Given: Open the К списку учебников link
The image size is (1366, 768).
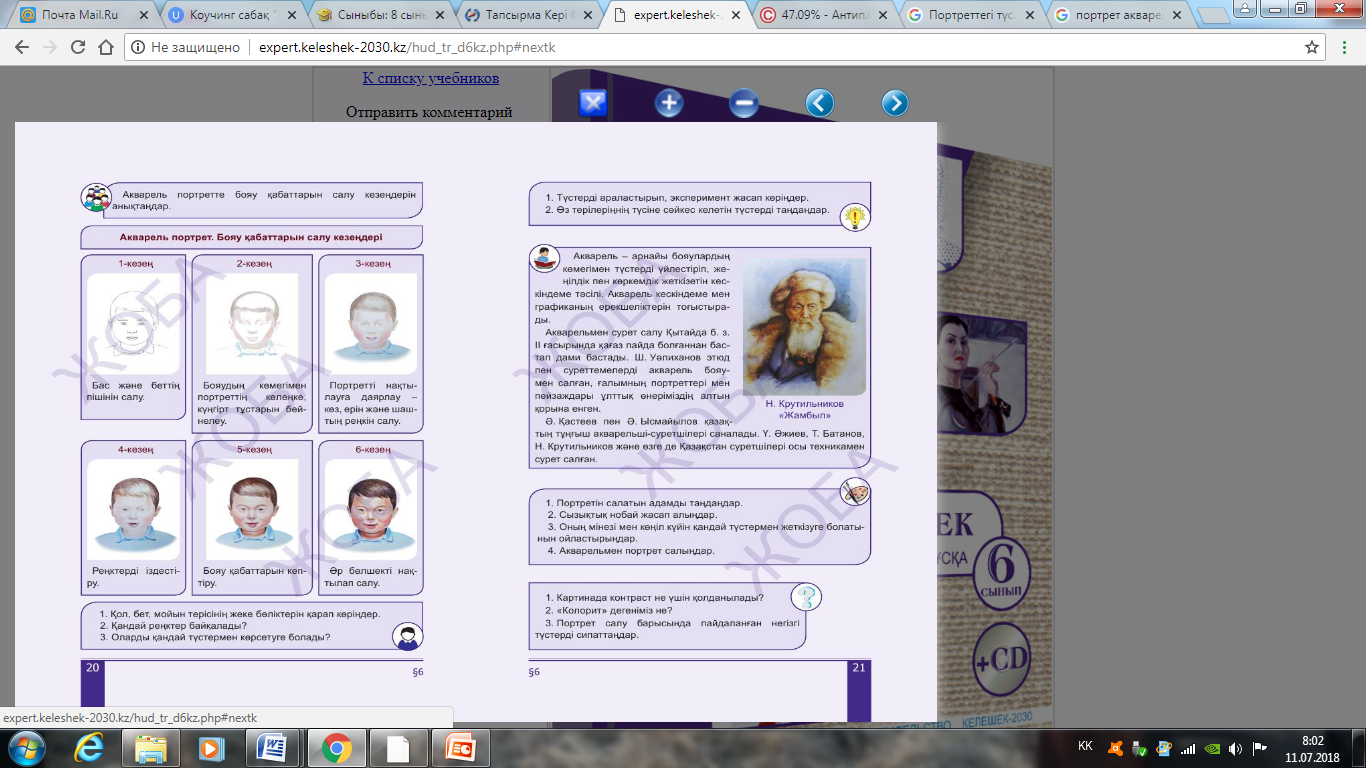Looking at the screenshot, I should [x=430, y=78].
